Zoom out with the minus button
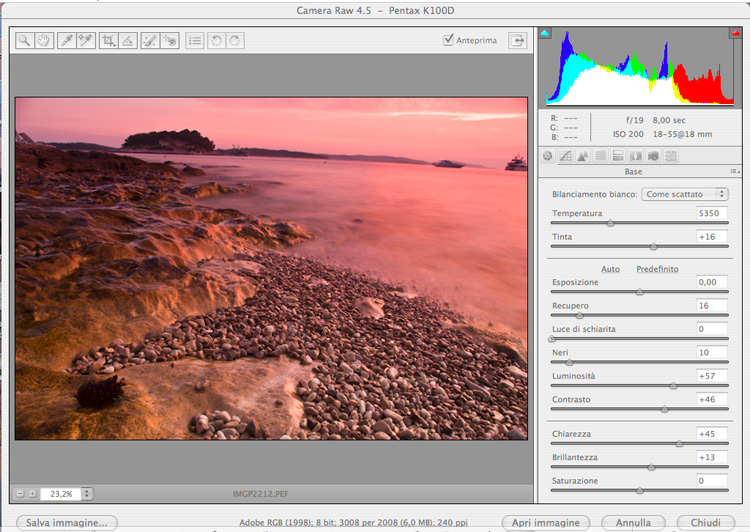This screenshot has width=750, height=532. (20, 493)
